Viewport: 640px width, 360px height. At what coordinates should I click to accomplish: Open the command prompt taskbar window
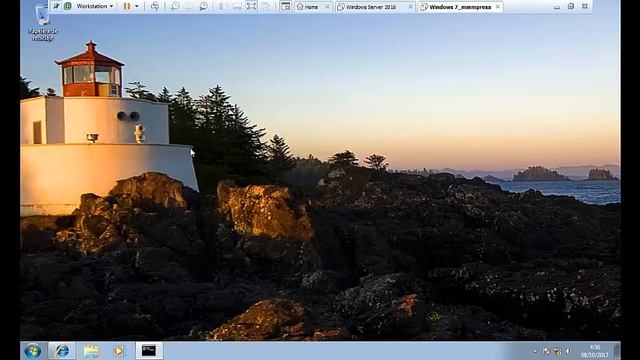(149, 351)
